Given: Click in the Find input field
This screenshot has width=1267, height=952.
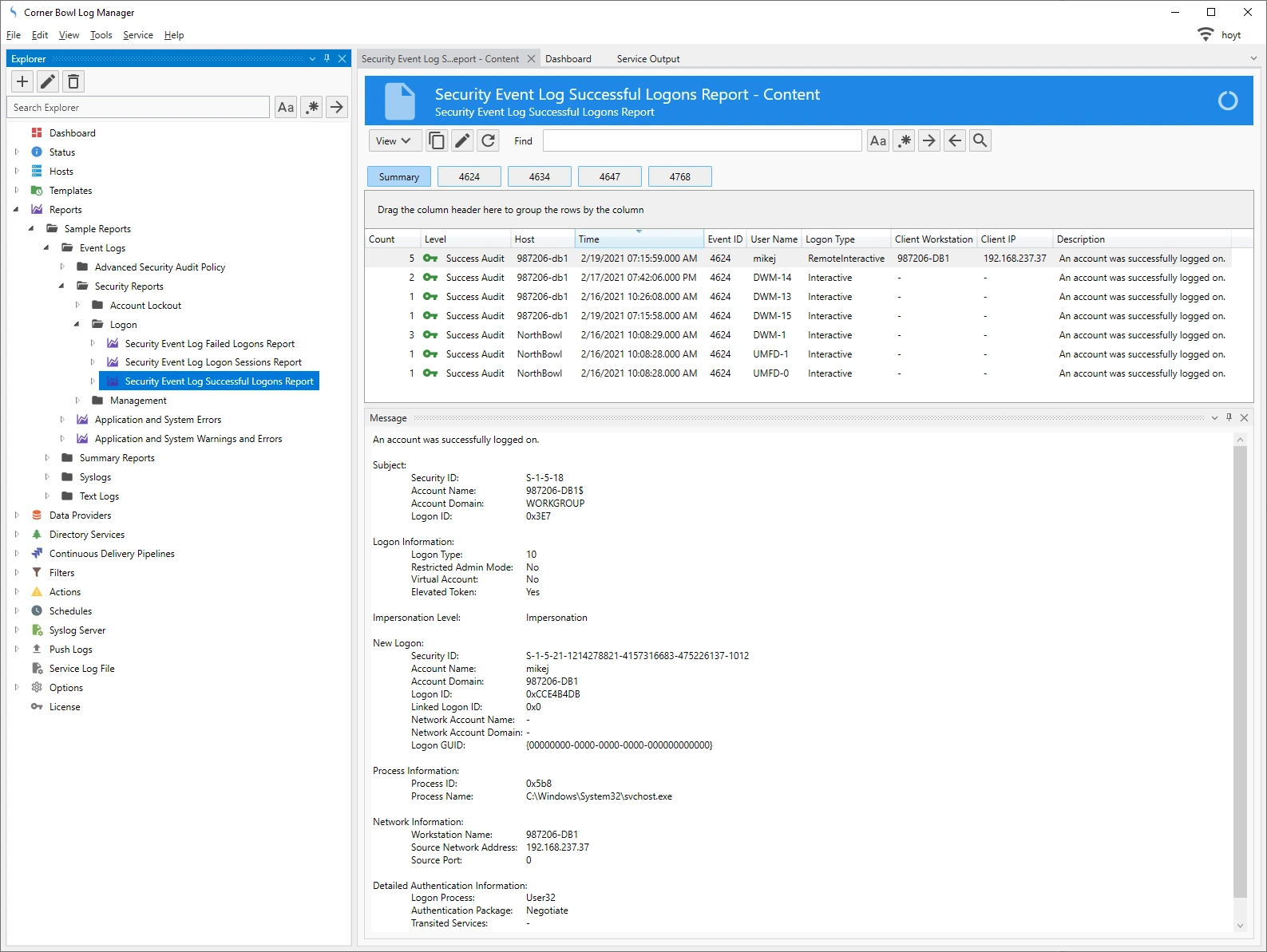Looking at the screenshot, I should [702, 140].
